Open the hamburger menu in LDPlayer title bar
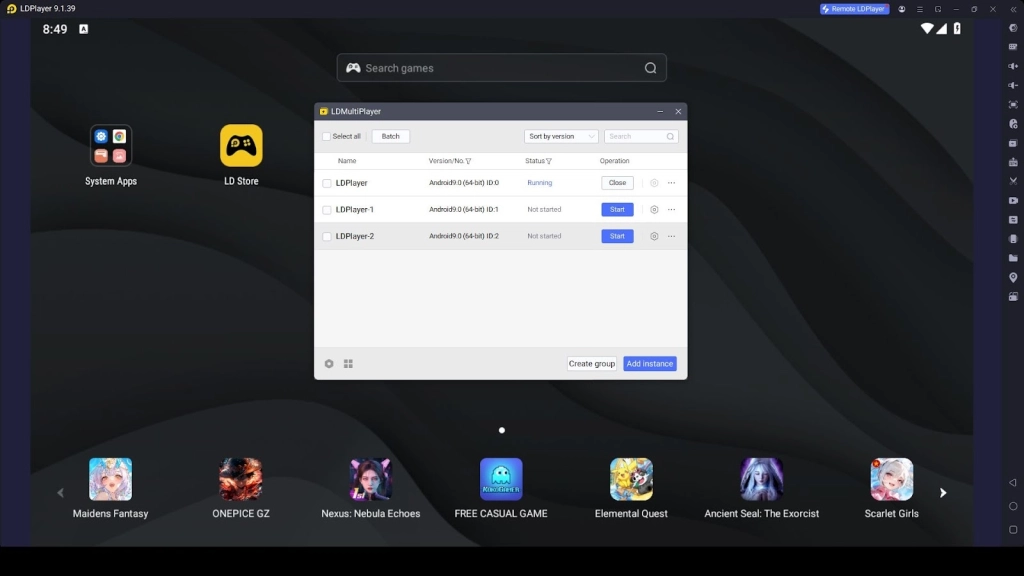This screenshot has width=1024, height=576. (x=920, y=9)
